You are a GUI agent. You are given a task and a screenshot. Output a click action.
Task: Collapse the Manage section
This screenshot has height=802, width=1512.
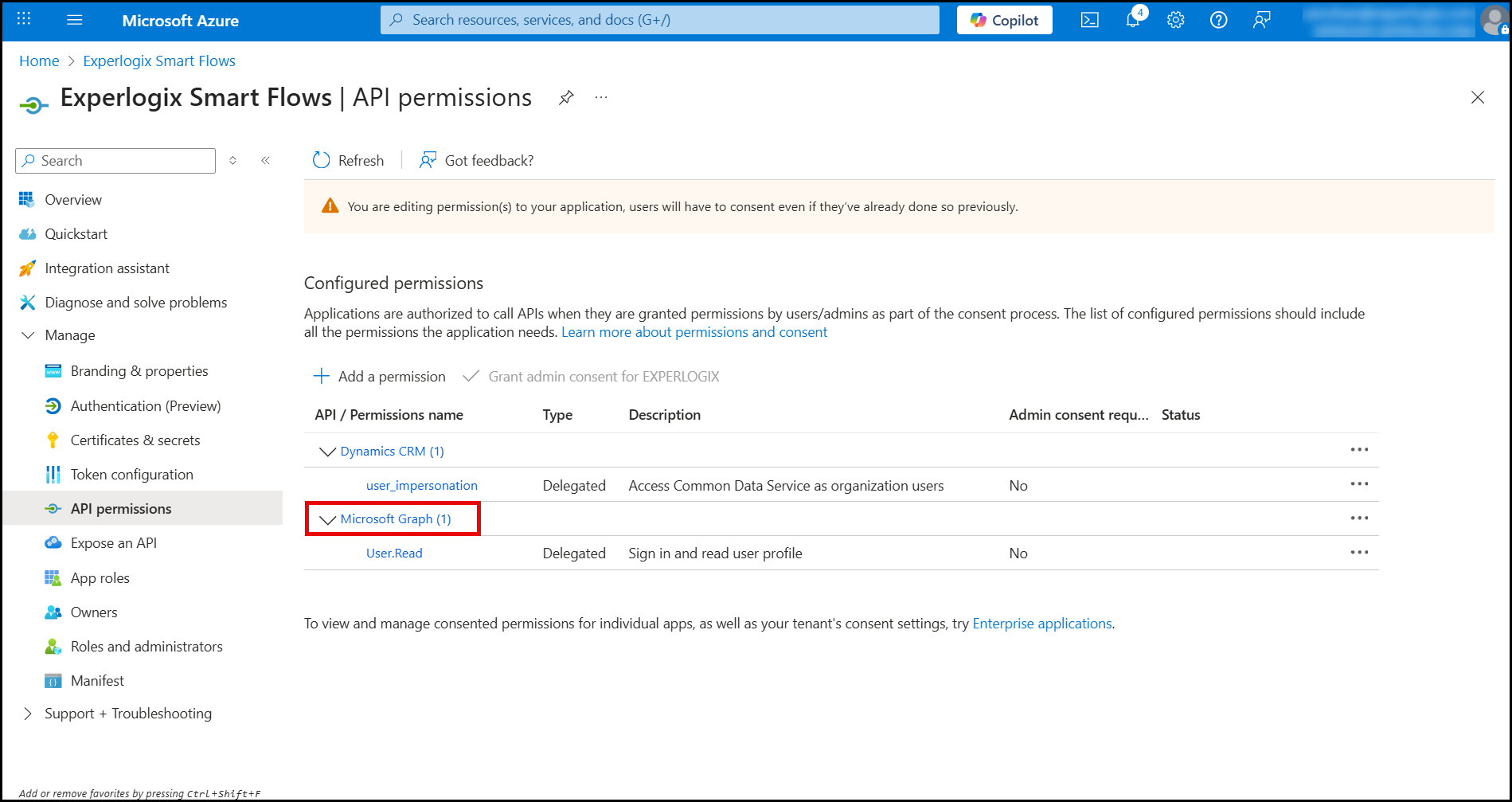point(28,335)
